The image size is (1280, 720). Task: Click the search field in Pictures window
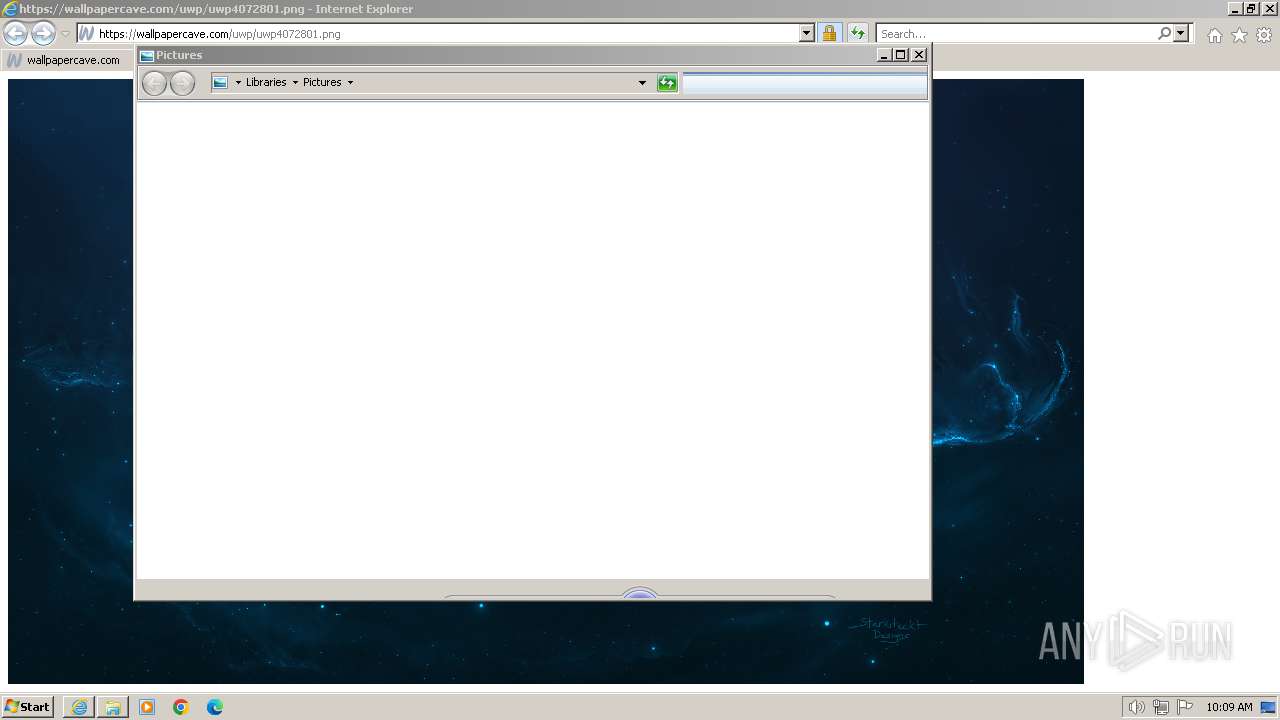[x=804, y=83]
